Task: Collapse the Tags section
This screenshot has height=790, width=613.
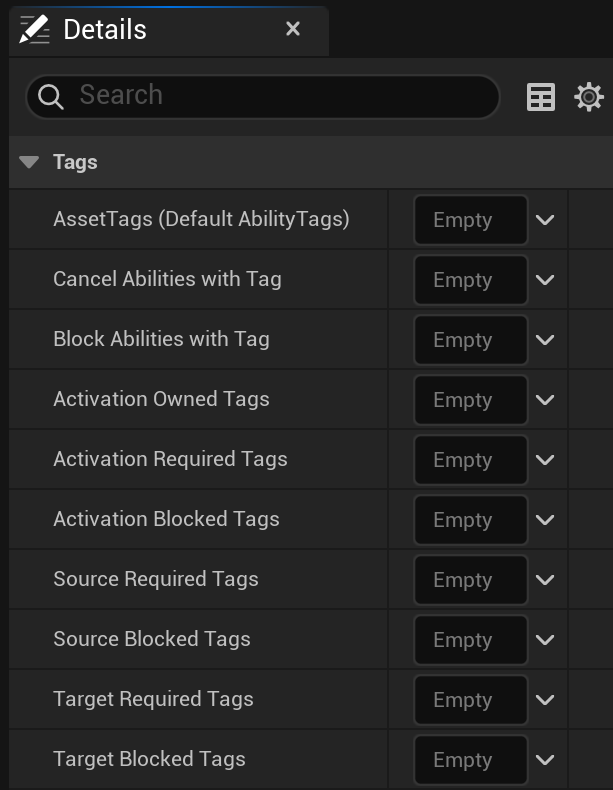Action: pos(29,162)
